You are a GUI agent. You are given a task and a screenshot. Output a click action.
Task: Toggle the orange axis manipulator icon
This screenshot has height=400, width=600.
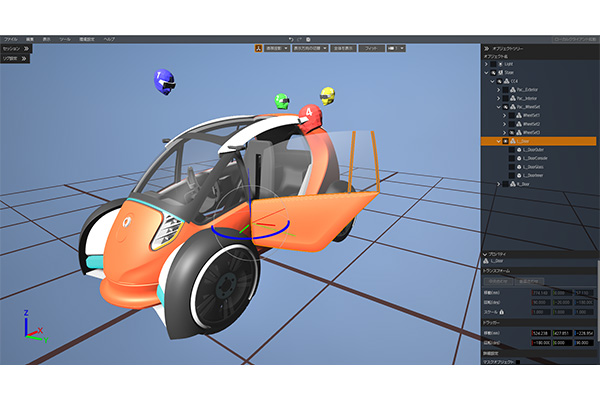point(258,48)
